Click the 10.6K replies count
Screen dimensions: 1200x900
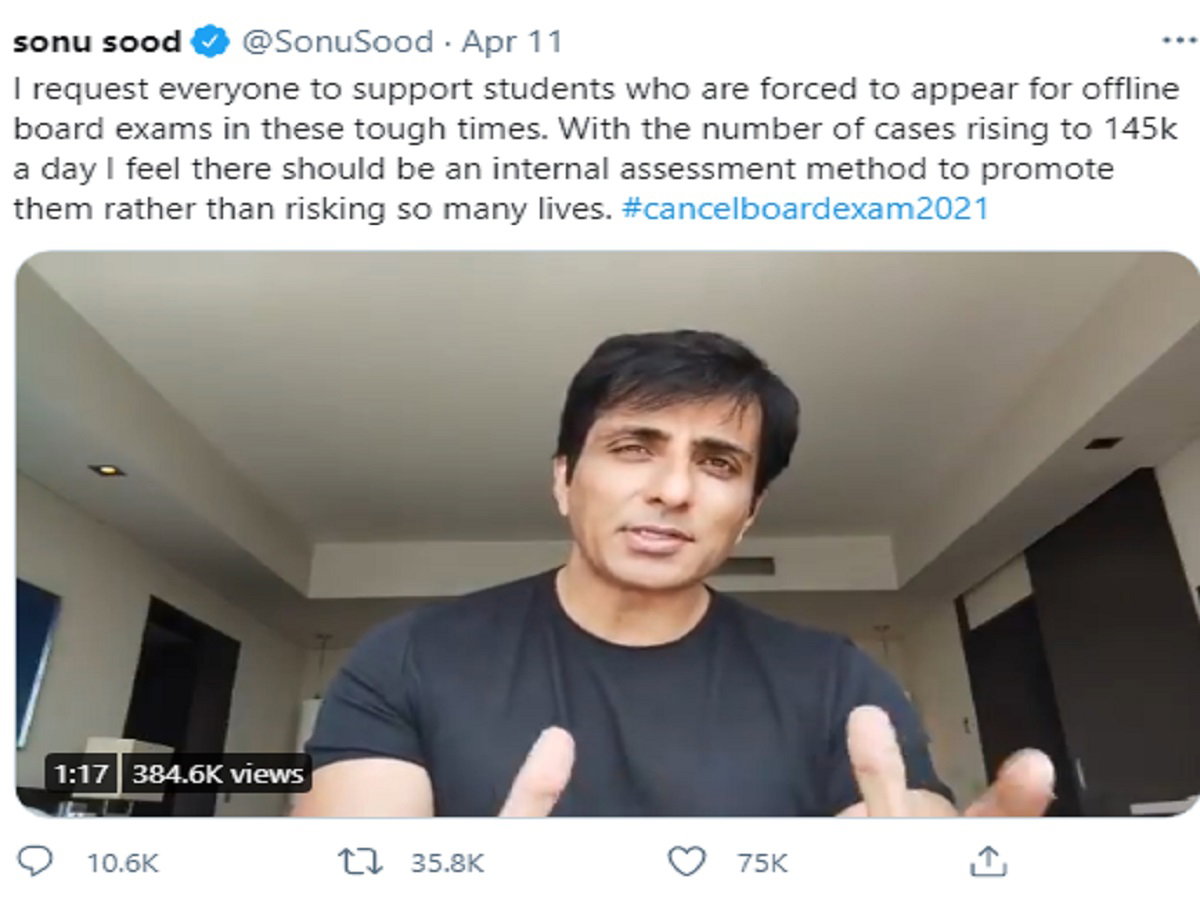[122, 862]
